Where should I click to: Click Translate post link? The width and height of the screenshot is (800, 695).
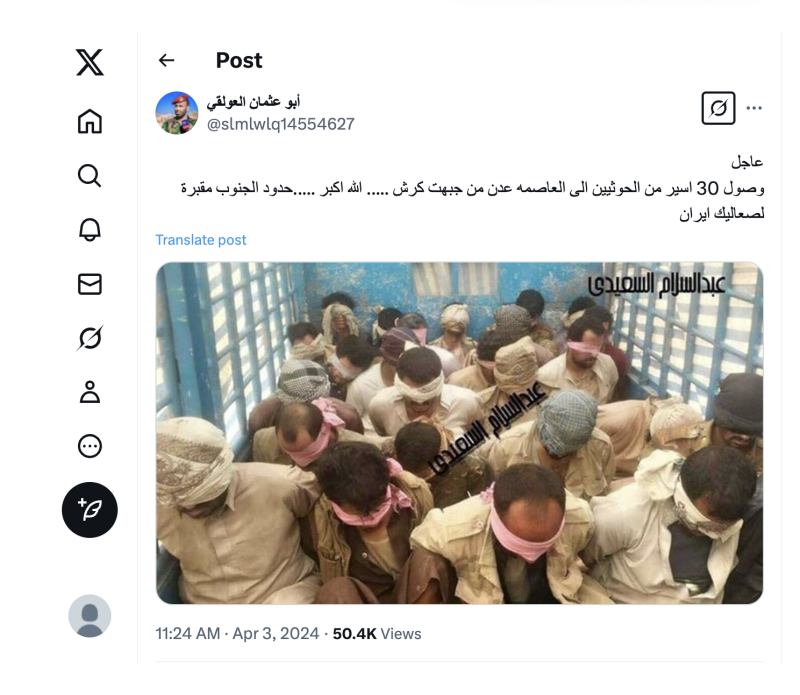[201, 240]
